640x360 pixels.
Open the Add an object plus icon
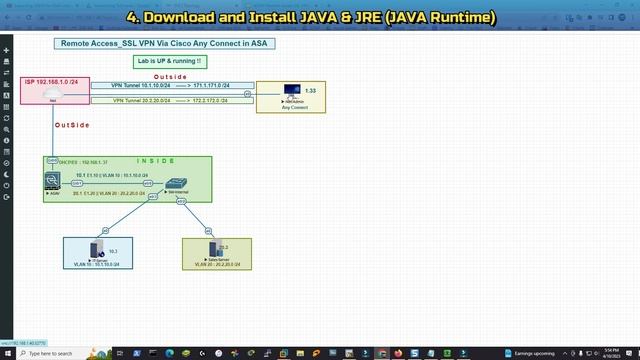(x=6, y=50)
